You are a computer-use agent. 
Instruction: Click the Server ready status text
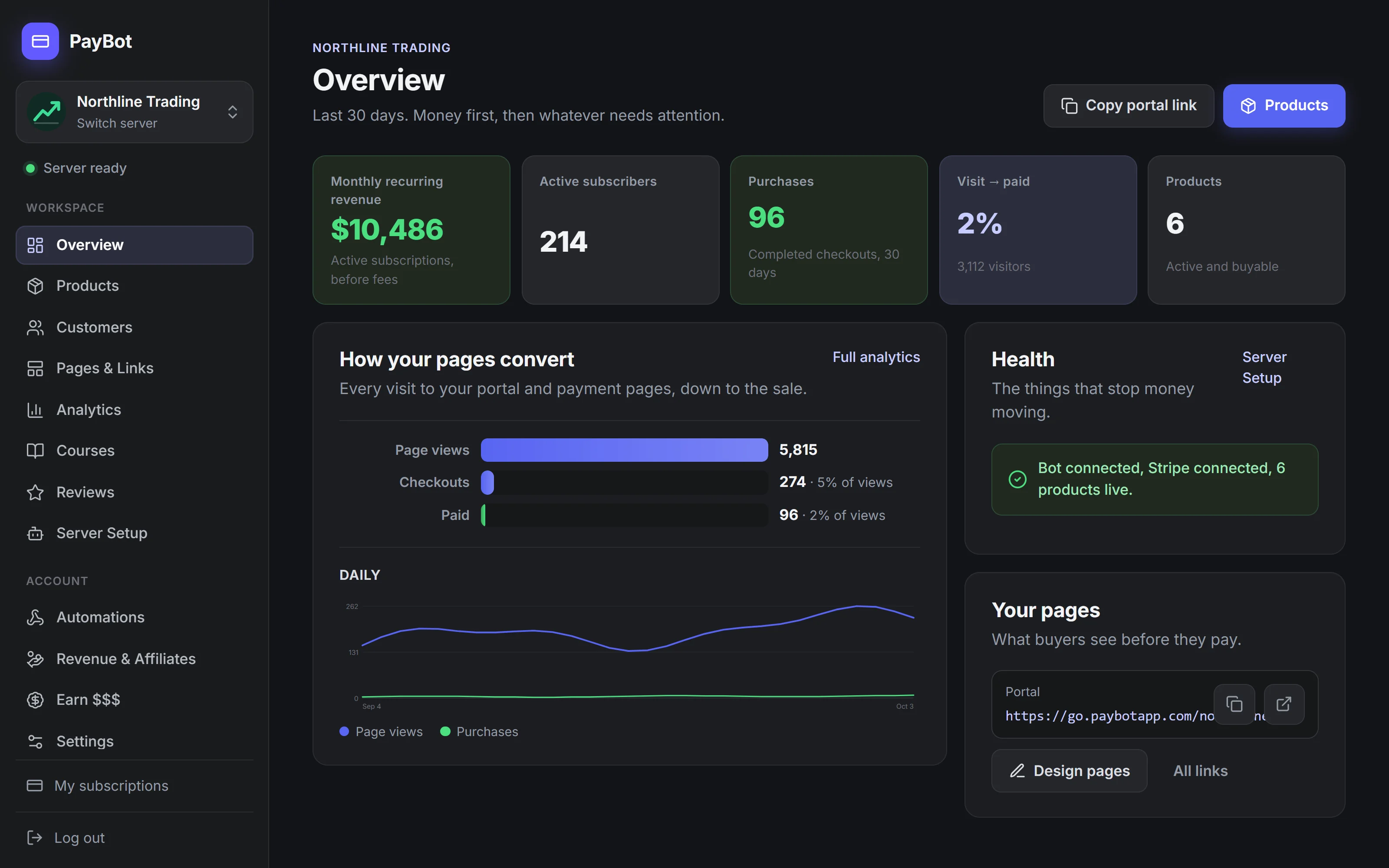pos(85,168)
